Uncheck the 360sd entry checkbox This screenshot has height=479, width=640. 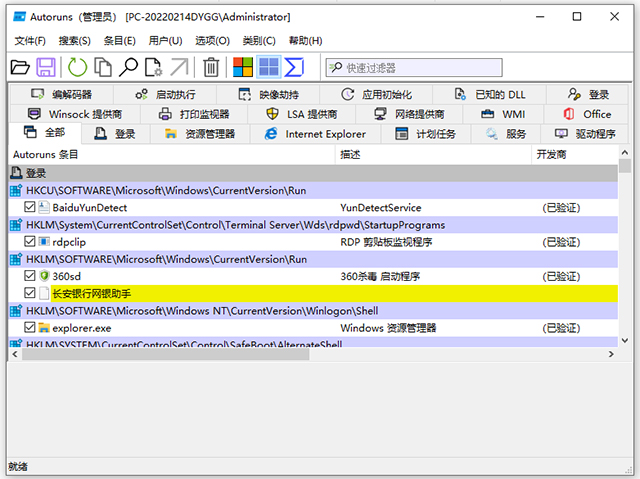pos(29,275)
